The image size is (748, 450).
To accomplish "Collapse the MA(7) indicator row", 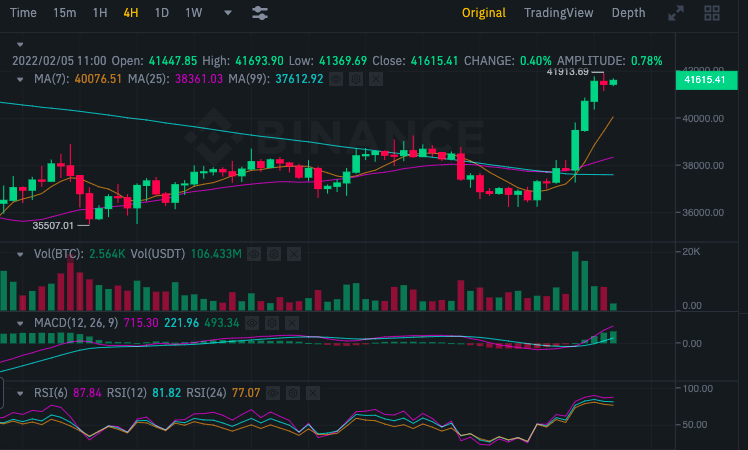I will point(20,80).
